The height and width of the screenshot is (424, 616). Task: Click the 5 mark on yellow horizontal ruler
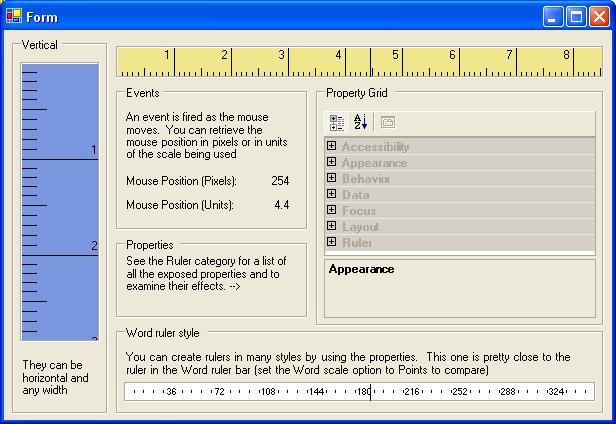[395, 55]
